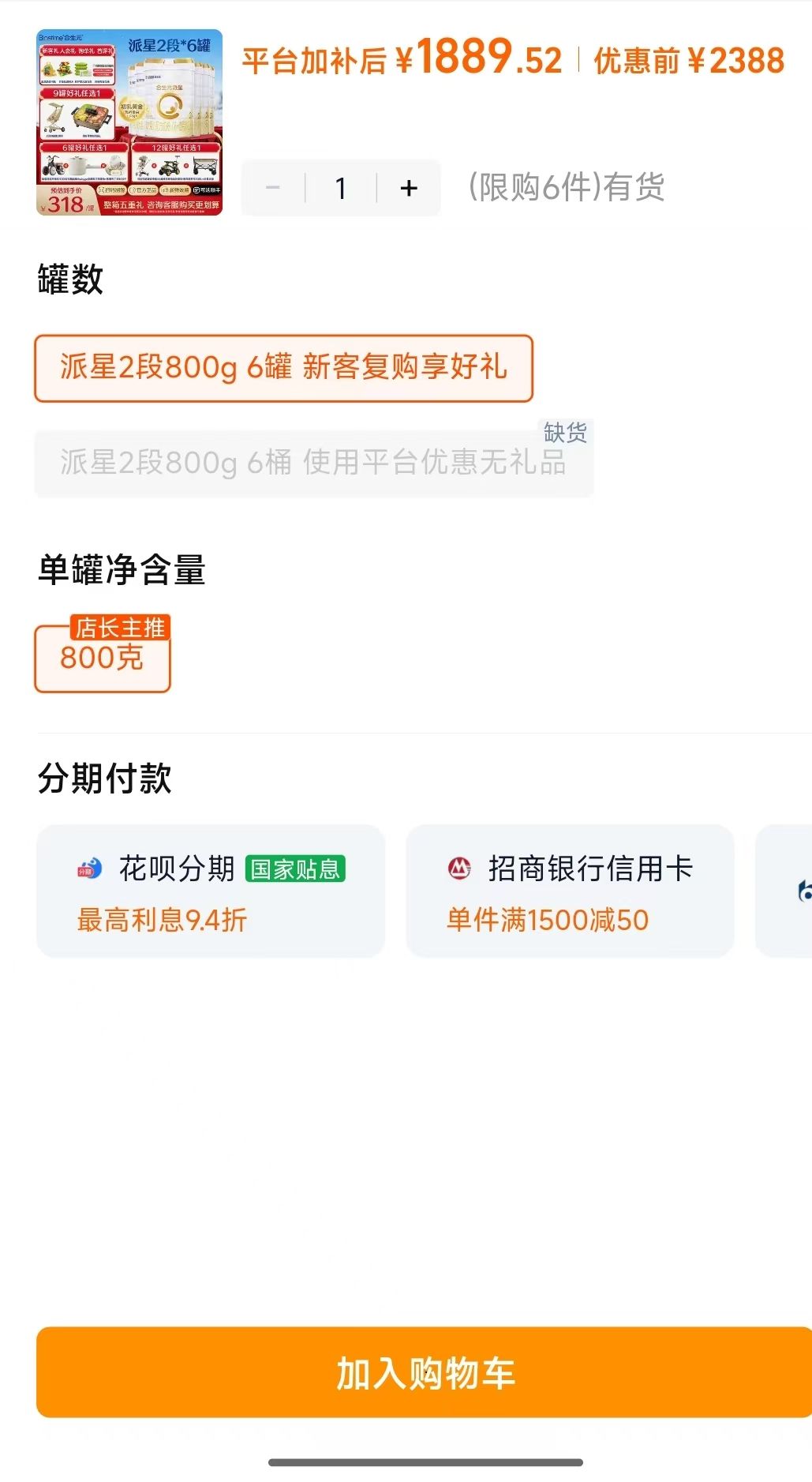The width and height of the screenshot is (812, 1482).
Task: Tap the quantity number field
Action: pyautogui.click(x=341, y=188)
